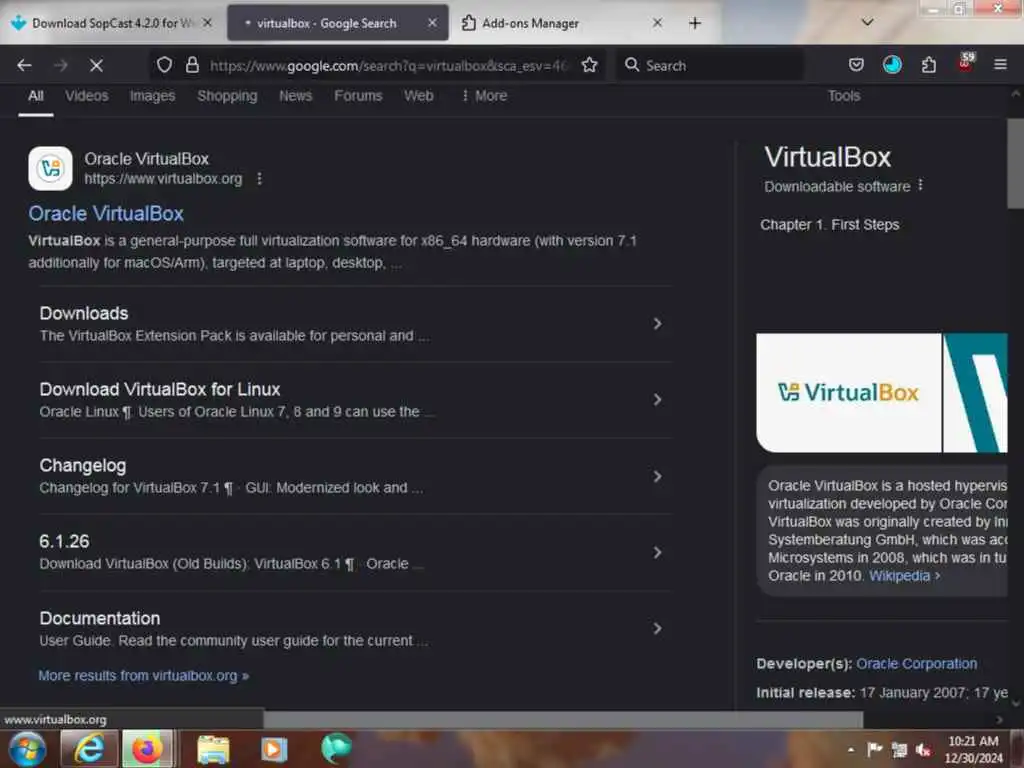Open the Windows Start button
Viewport: 1024px width, 768px height.
pyautogui.click(x=27, y=748)
